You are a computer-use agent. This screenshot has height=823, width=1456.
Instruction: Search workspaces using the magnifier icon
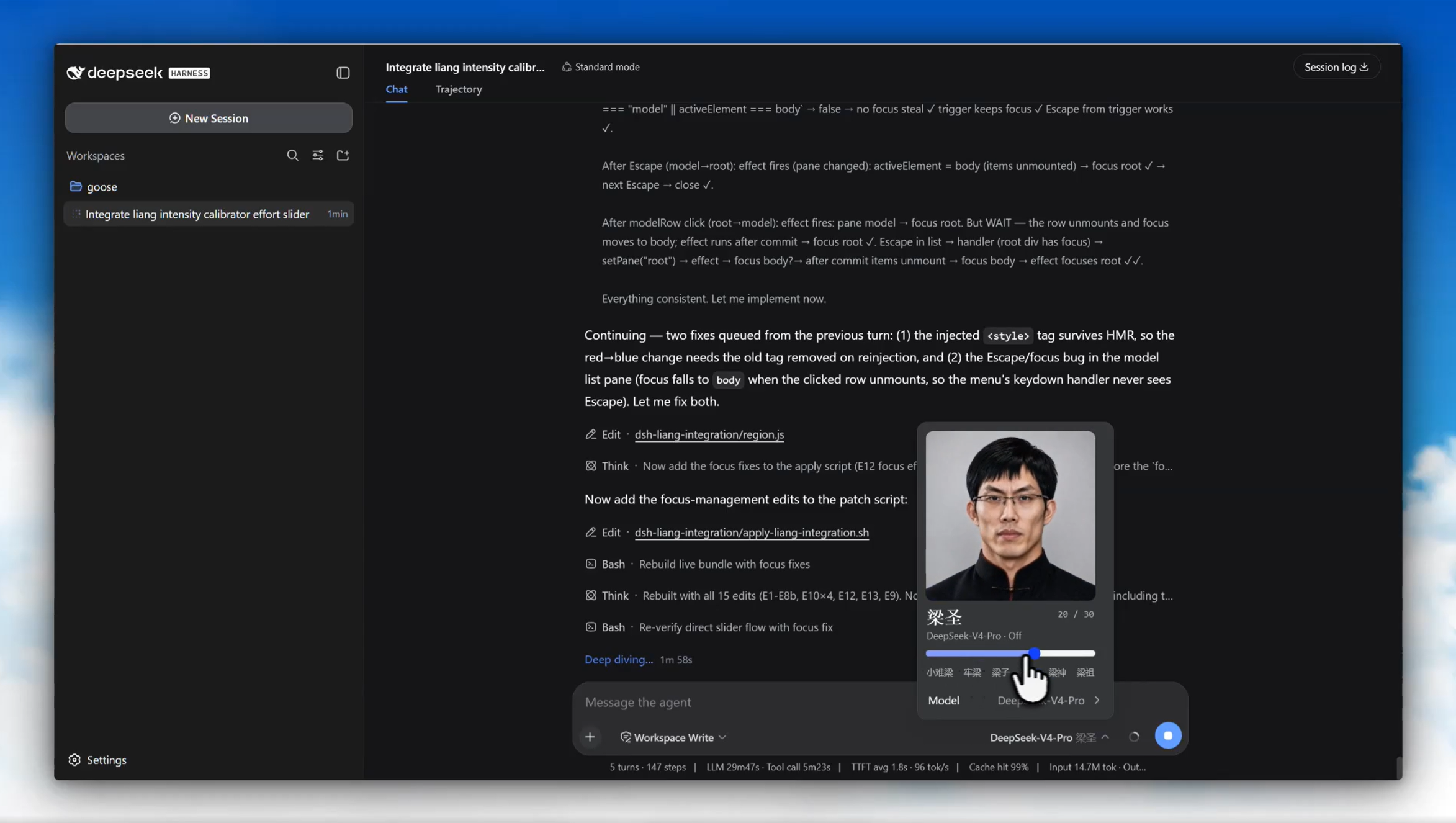pyautogui.click(x=292, y=155)
